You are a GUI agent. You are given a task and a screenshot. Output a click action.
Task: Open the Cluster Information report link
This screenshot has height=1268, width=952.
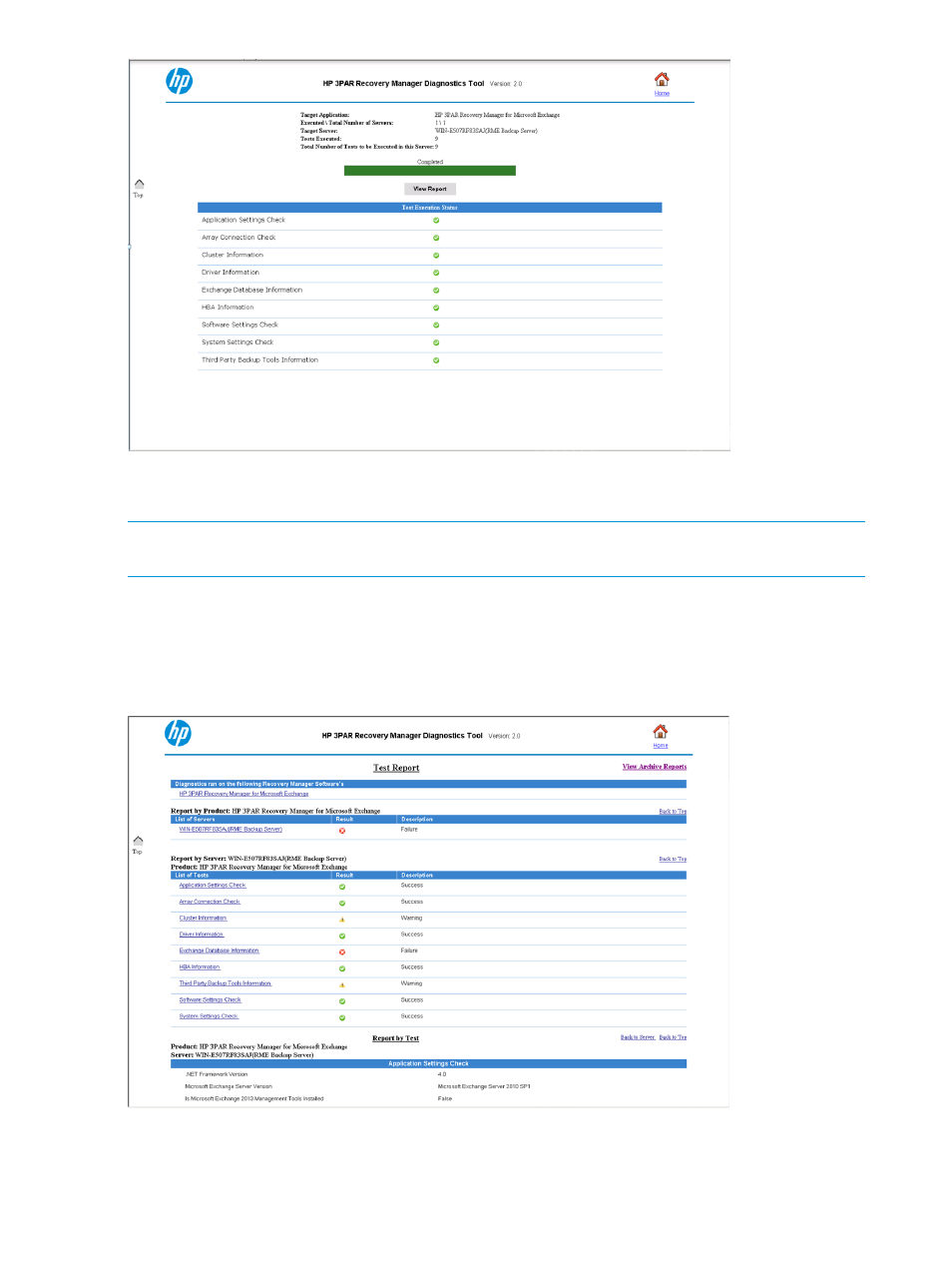[x=204, y=919]
